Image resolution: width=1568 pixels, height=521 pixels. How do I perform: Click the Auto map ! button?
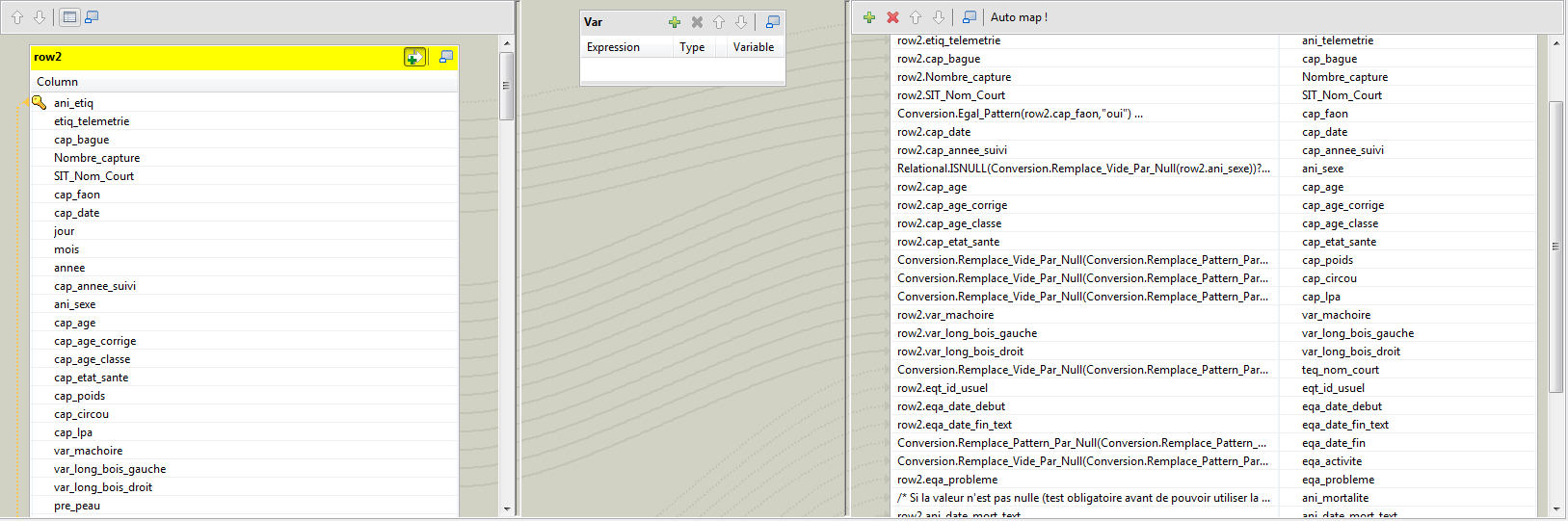click(1019, 17)
